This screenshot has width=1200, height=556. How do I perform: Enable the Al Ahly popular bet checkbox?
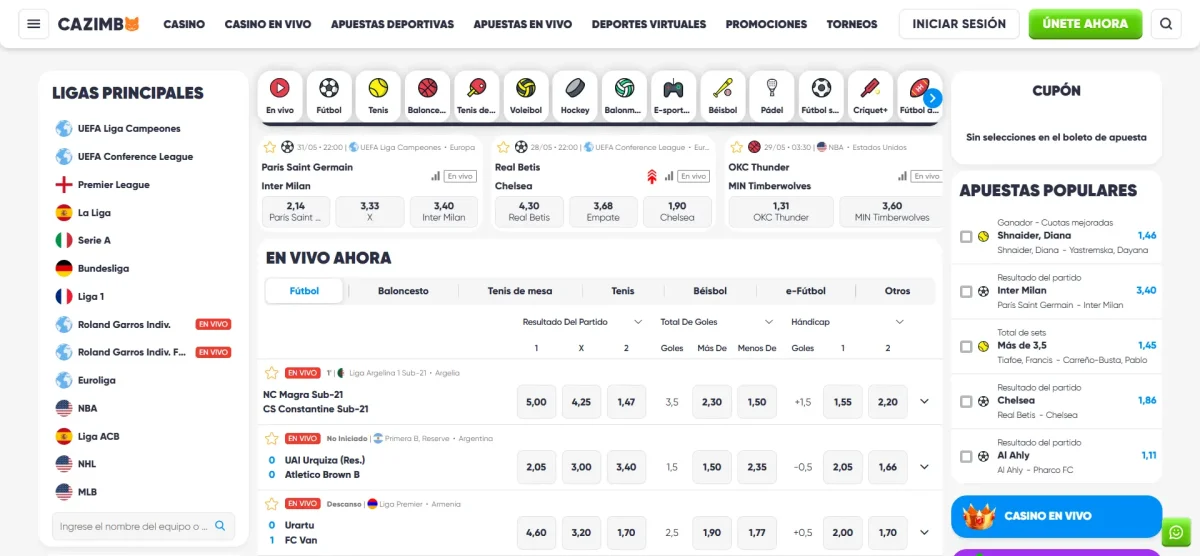(x=966, y=457)
